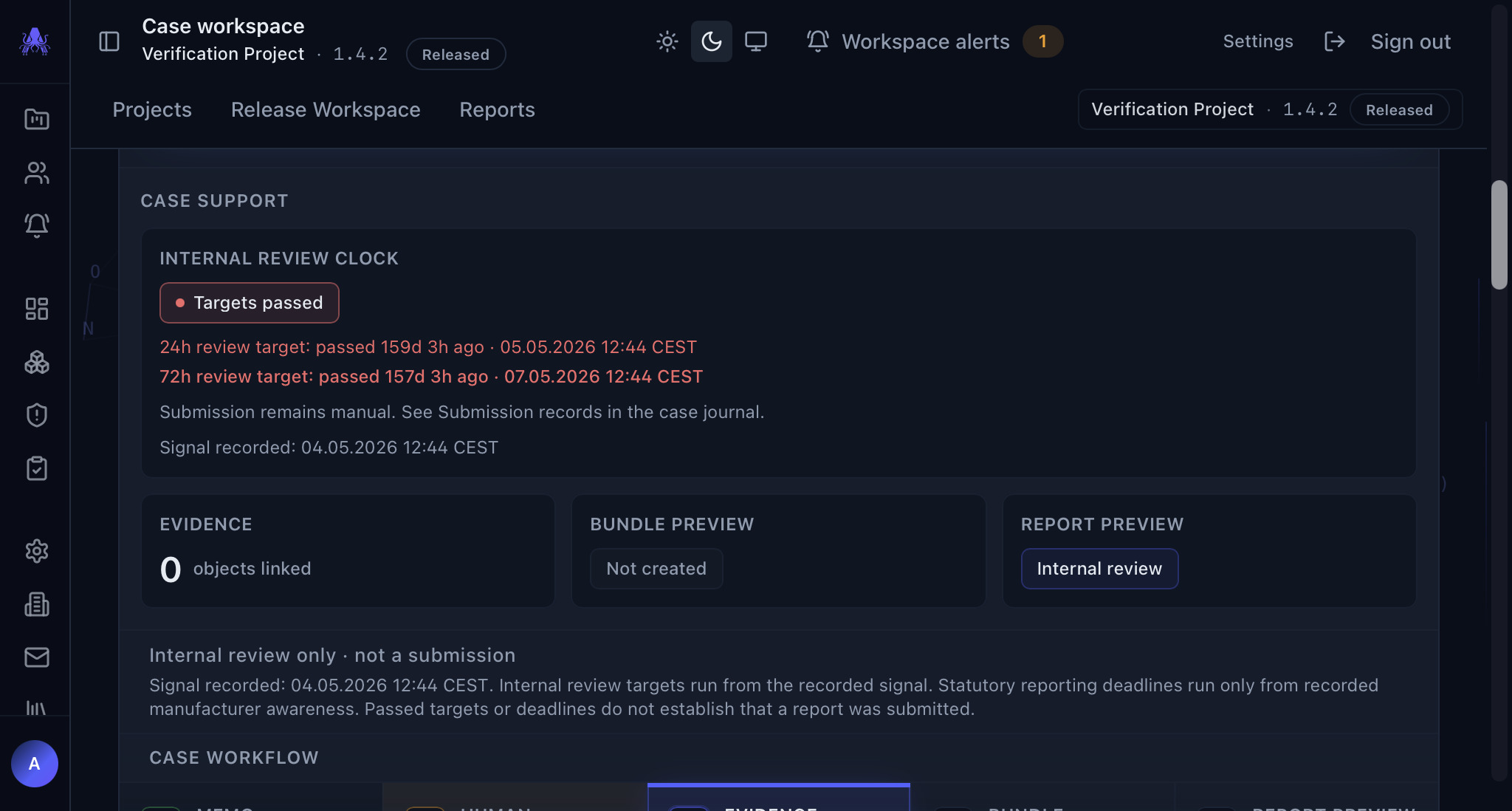This screenshot has height=811, width=1512.
Task: Open Verification Project version selector
Action: tap(1270, 109)
